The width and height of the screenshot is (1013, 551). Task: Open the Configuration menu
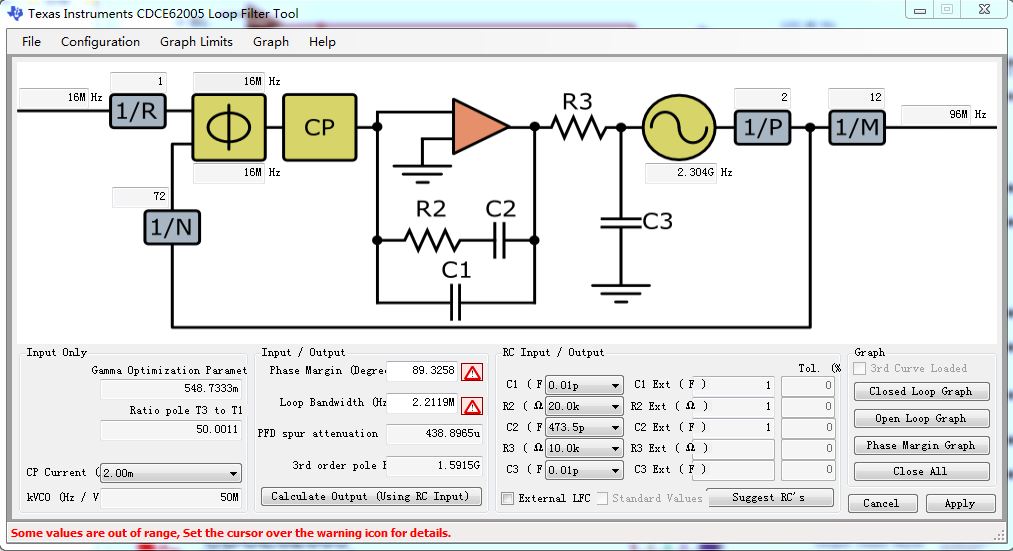[100, 41]
